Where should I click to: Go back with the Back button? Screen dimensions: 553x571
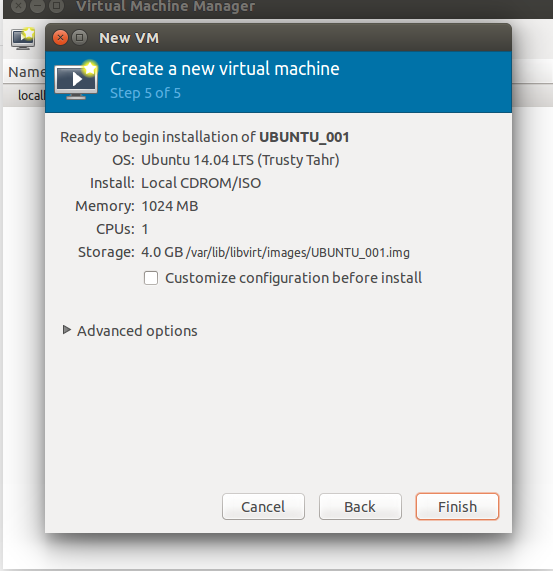(360, 507)
